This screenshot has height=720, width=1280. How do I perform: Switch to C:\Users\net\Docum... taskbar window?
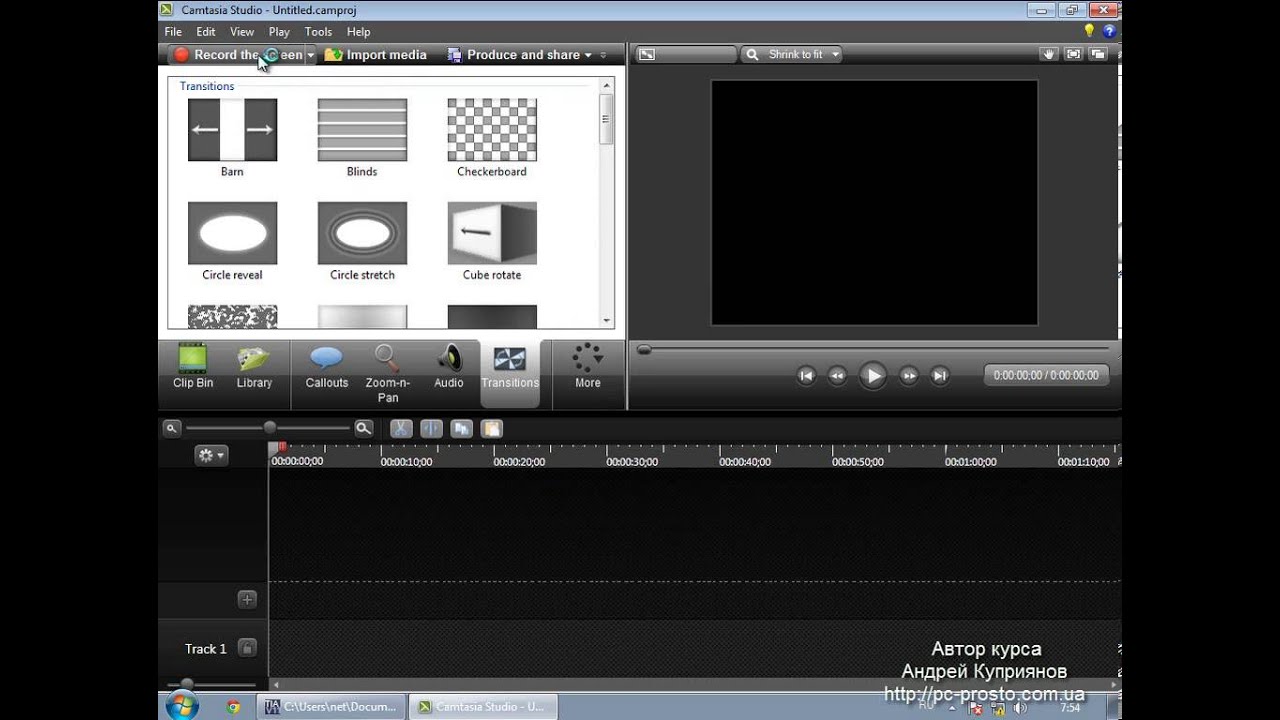333,706
